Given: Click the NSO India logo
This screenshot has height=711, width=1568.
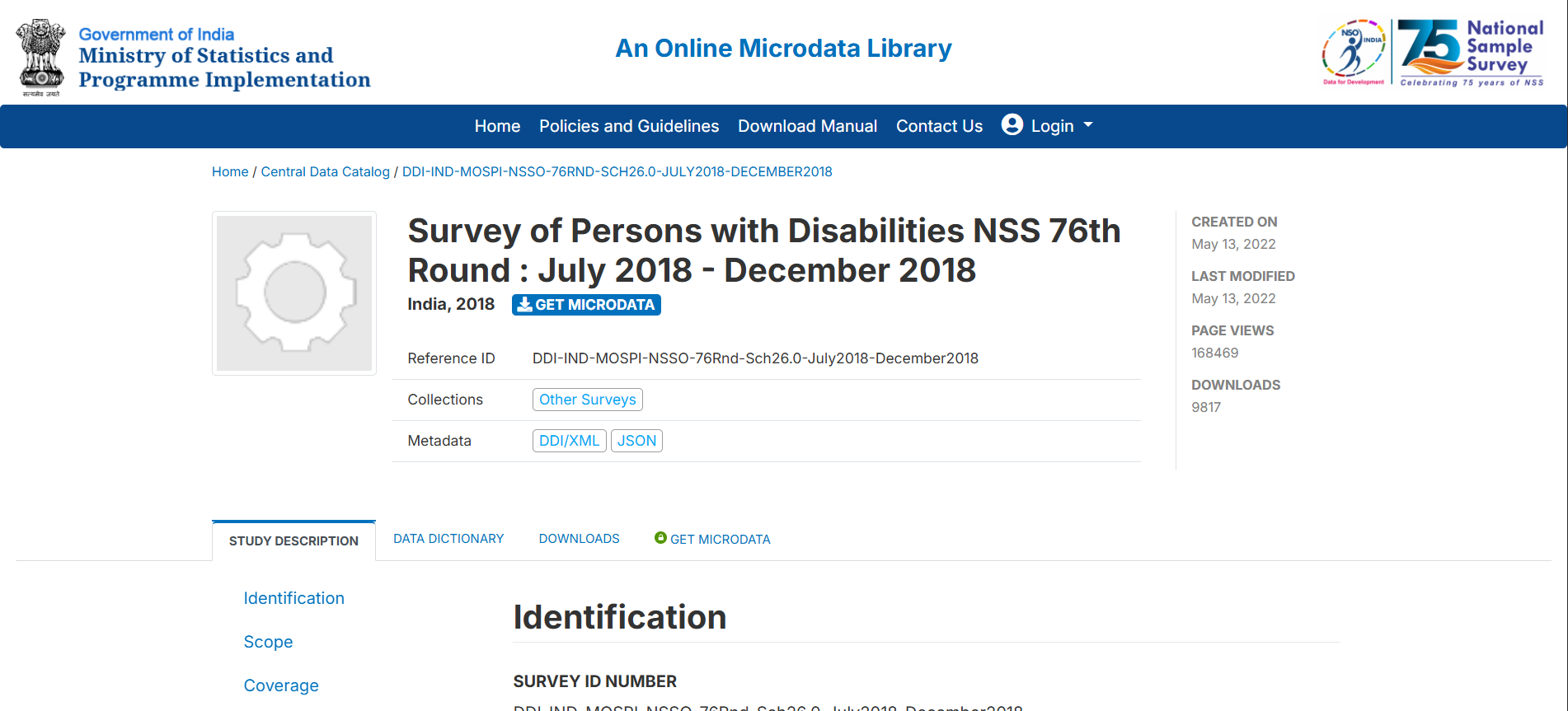Looking at the screenshot, I should (1354, 51).
